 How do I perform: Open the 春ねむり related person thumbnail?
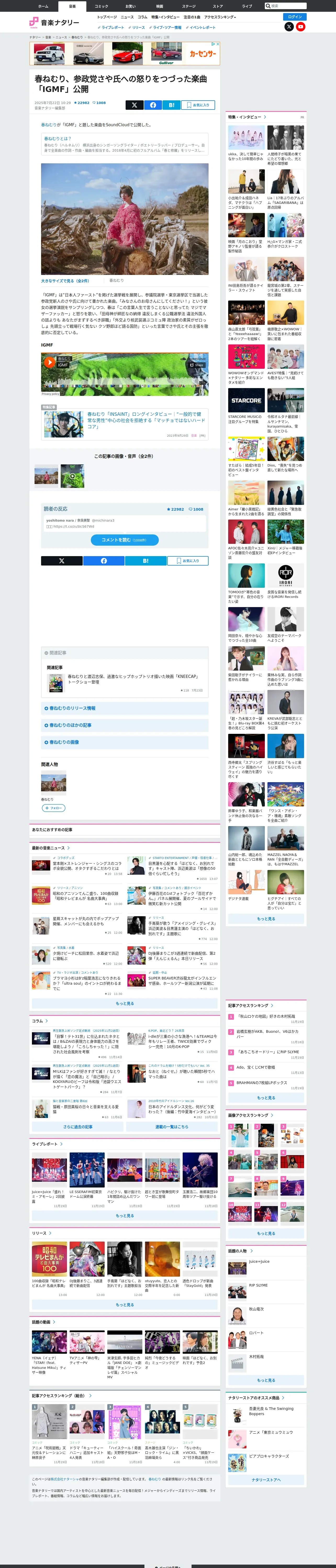pyautogui.click(x=54, y=783)
